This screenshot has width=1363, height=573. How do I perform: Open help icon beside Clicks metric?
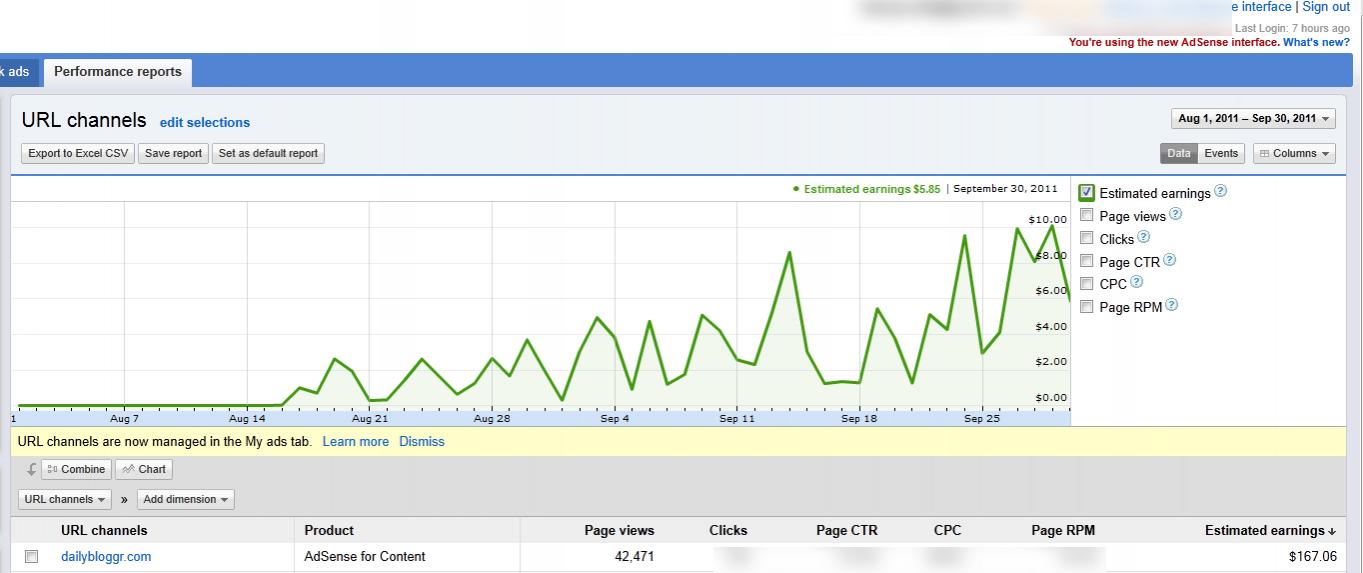pyautogui.click(x=1144, y=237)
